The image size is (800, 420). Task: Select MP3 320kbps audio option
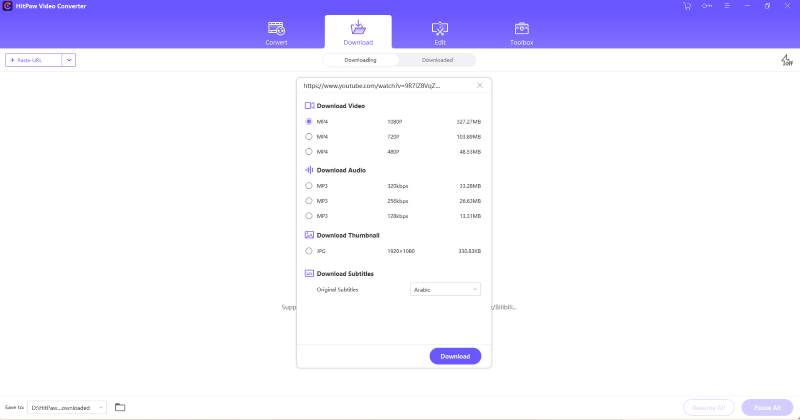(x=309, y=186)
